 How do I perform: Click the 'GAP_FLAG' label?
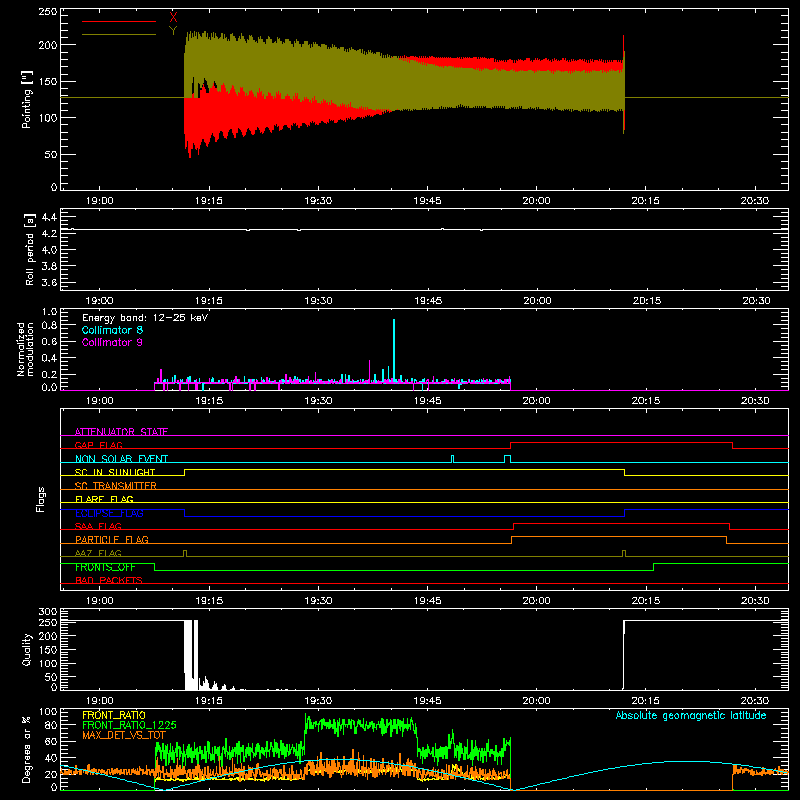point(98,445)
